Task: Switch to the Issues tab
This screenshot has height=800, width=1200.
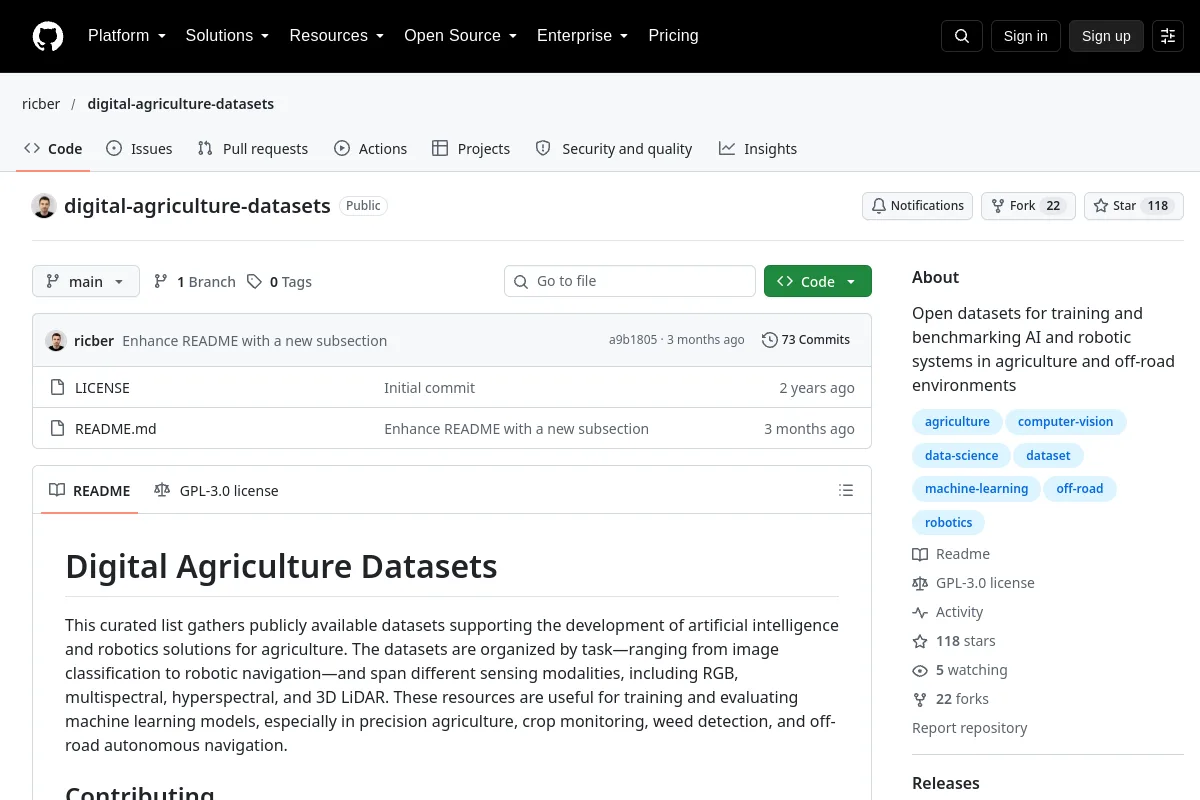Action: tap(139, 149)
